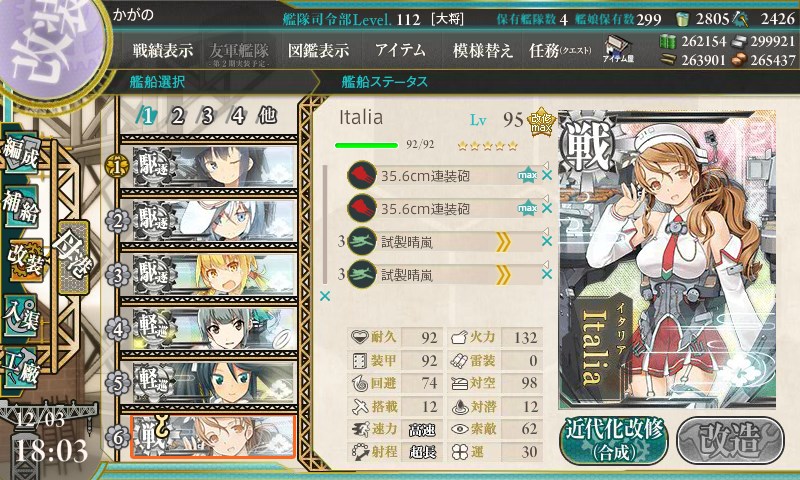Screen dimensions: 800x480
Task: Open the 任務(クエスト) quest menu
Action: point(560,50)
